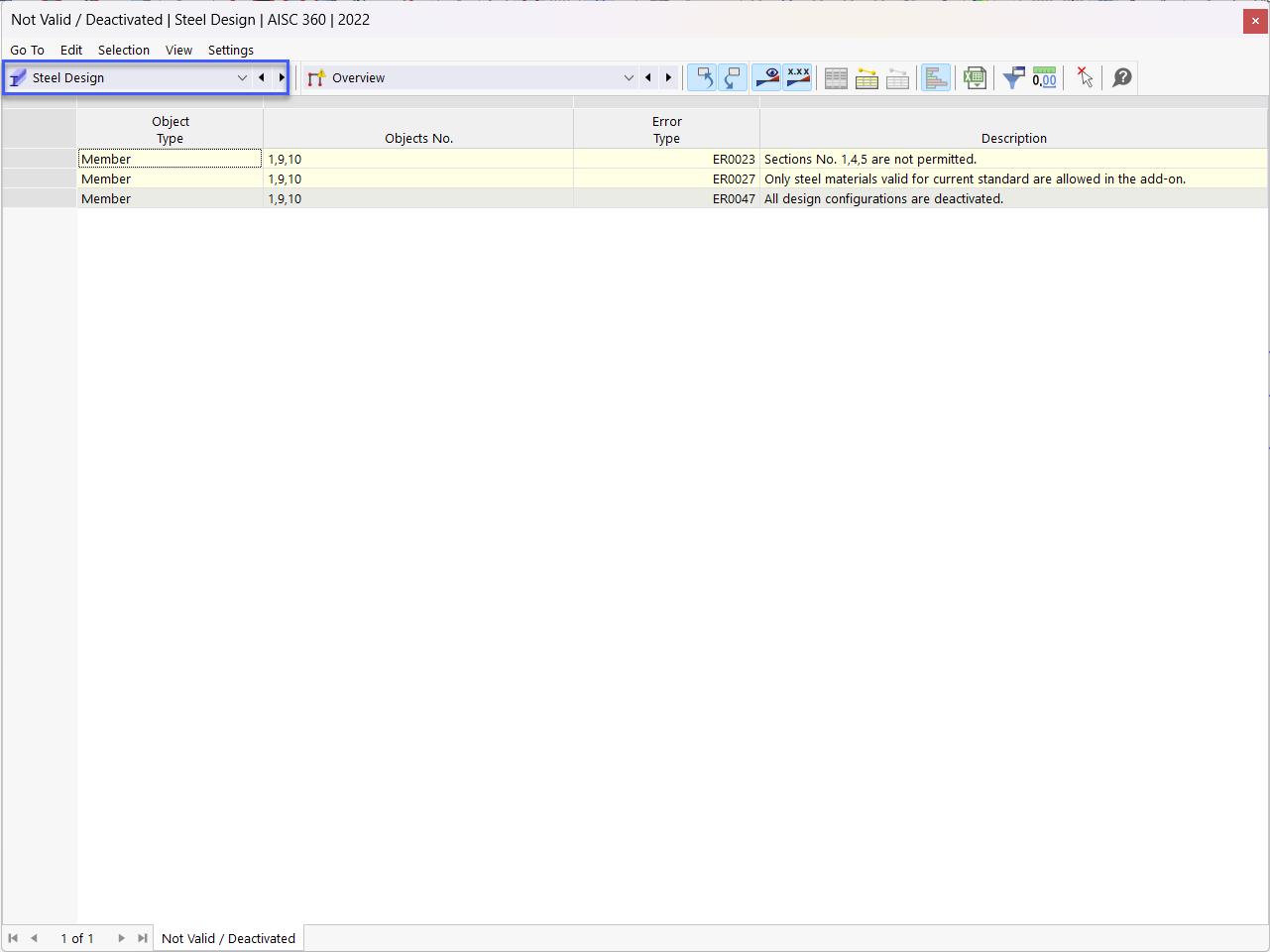
Task: Advance Overview category with right arrow button
Action: click(x=668, y=76)
